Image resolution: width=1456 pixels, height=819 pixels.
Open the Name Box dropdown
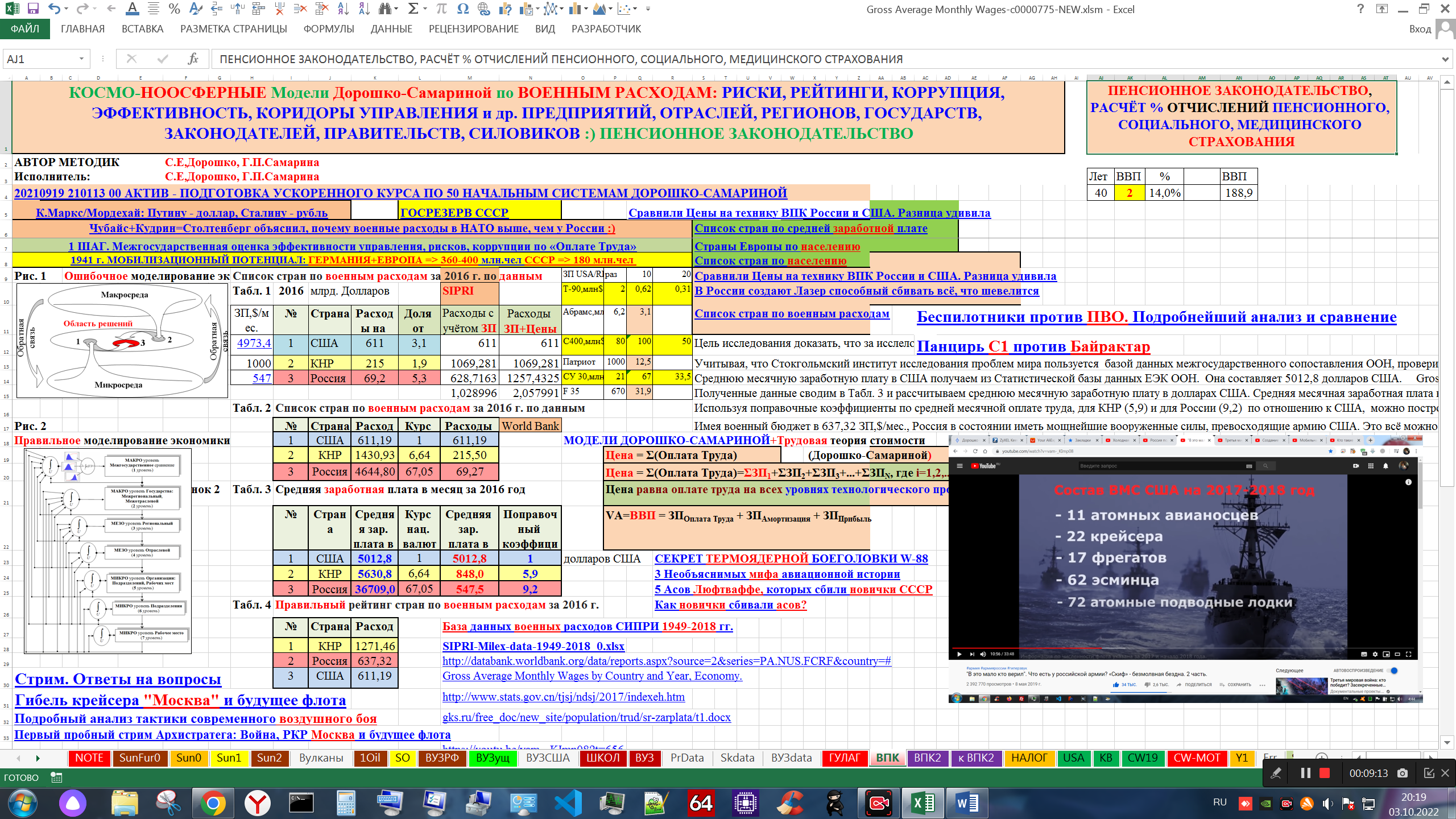pyautogui.click(x=81, y=59)
